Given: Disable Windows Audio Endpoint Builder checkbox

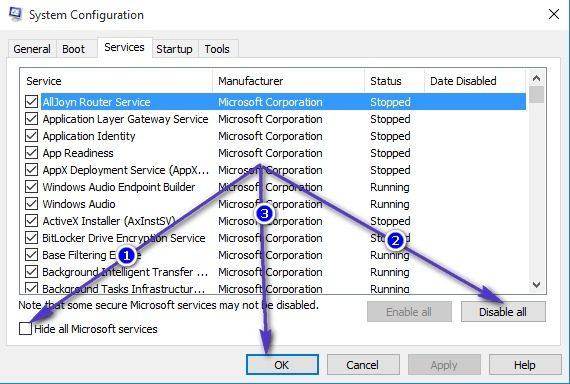Looking at the screenshot, I should coord(32,187).
